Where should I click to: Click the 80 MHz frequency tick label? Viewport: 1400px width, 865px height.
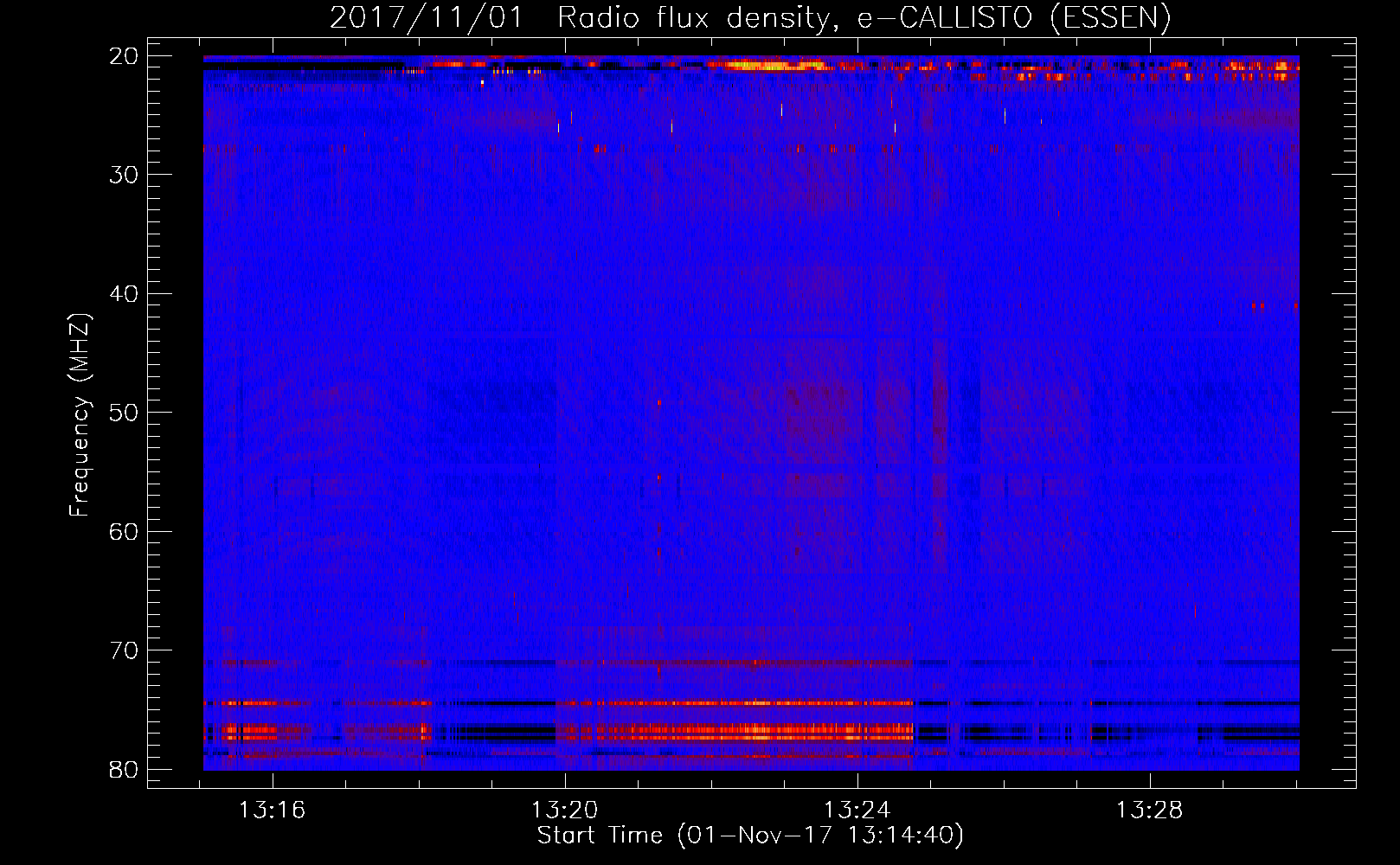(x=125, y=770)
